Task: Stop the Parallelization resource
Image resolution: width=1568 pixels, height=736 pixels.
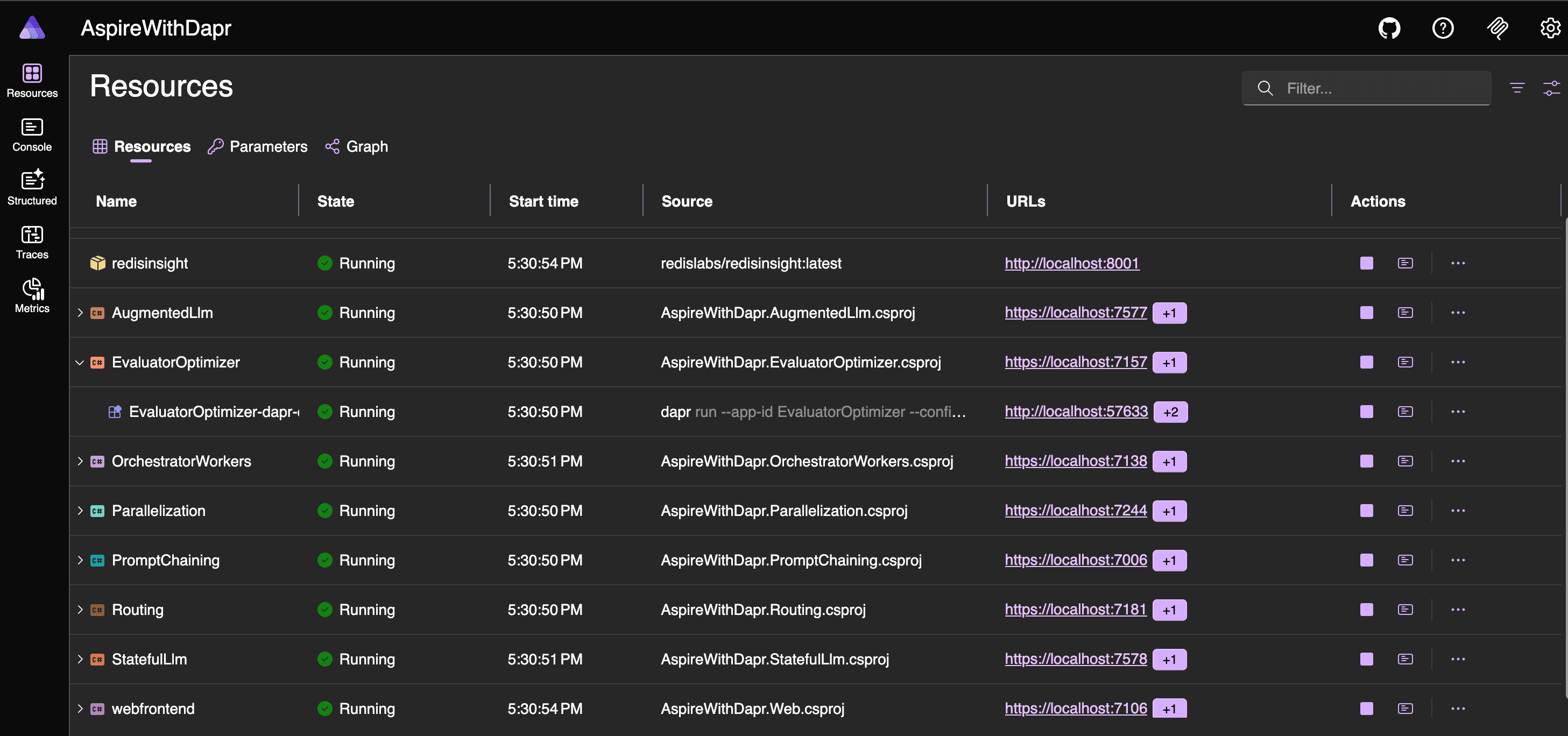Action: pos(1367,511)
